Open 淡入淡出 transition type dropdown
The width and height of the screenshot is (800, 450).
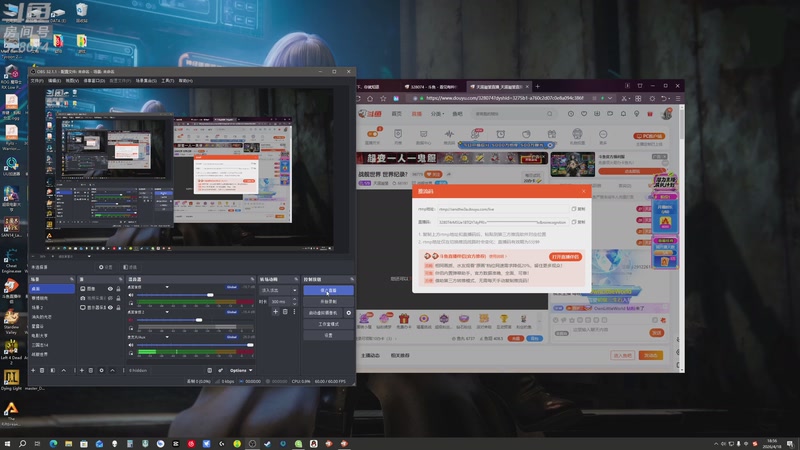click(279, 290)
